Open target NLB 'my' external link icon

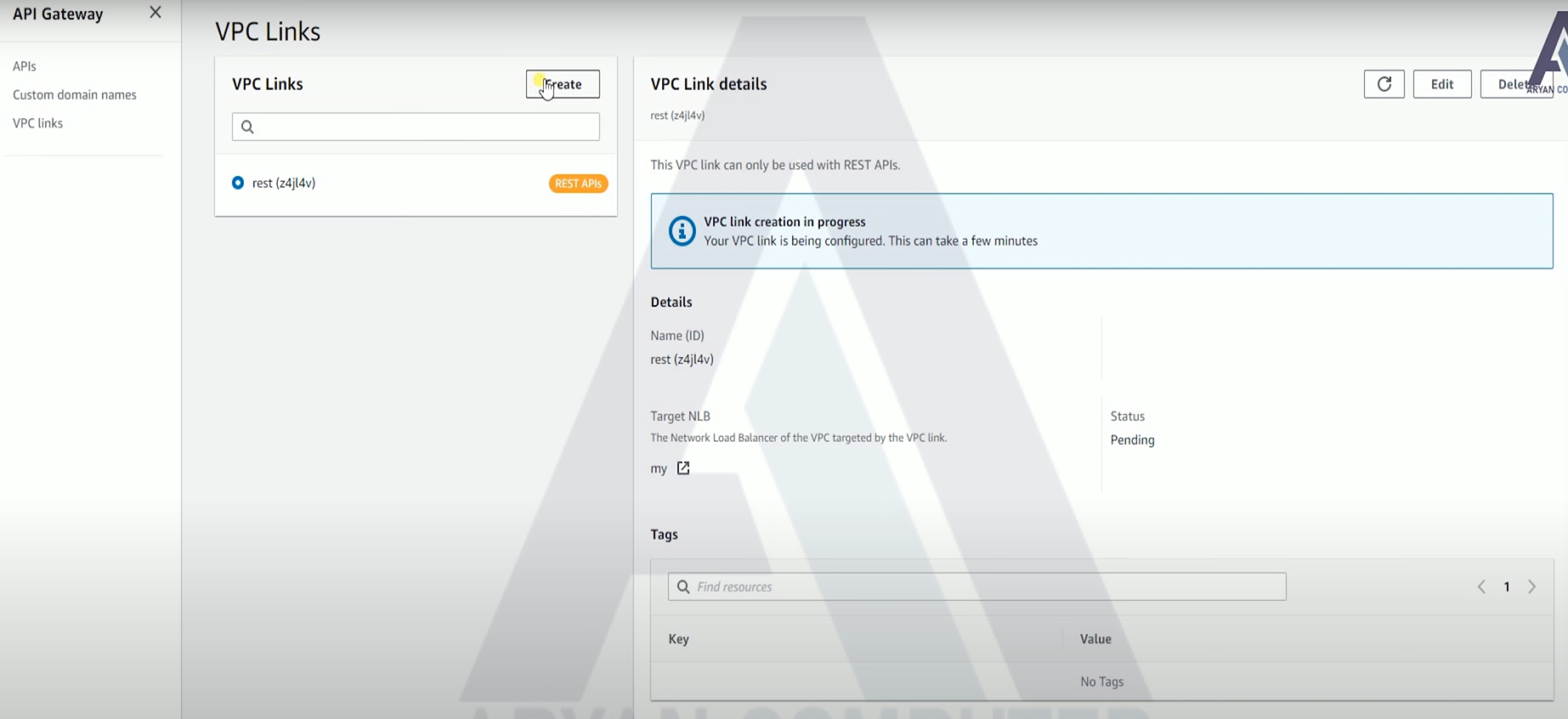tap(683, 468)
